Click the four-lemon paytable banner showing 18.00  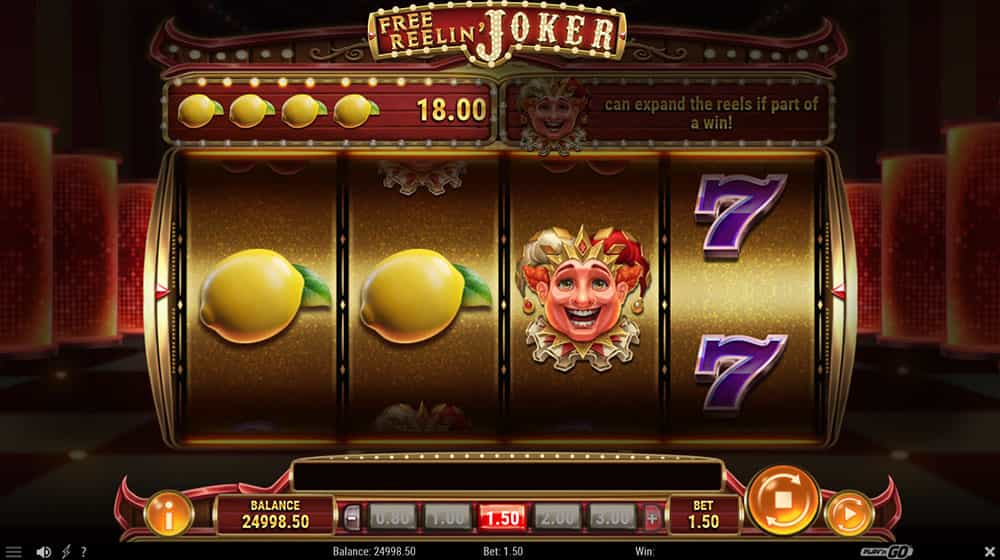coord(331,110)
